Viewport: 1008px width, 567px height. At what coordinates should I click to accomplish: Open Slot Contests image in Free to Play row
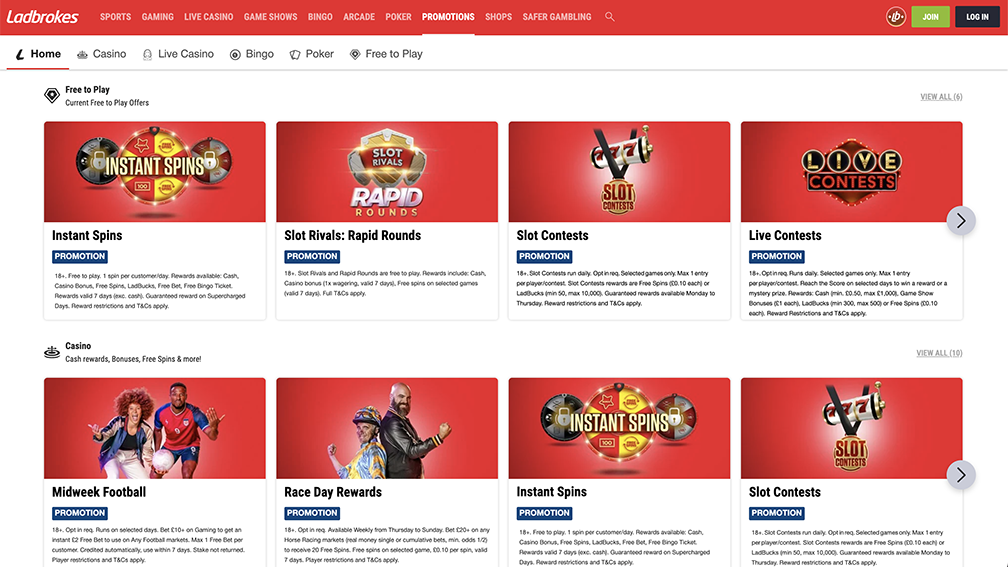click(x=619, y=172)
